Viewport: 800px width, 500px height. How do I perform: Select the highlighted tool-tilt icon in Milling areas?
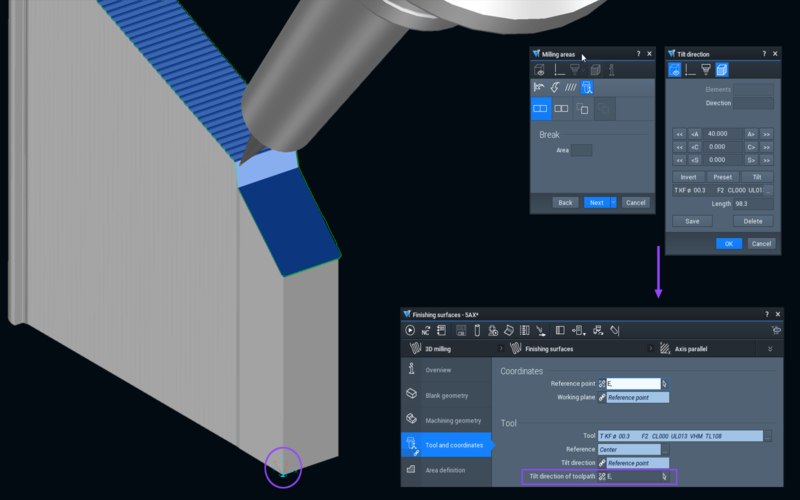tap(587, 87)
